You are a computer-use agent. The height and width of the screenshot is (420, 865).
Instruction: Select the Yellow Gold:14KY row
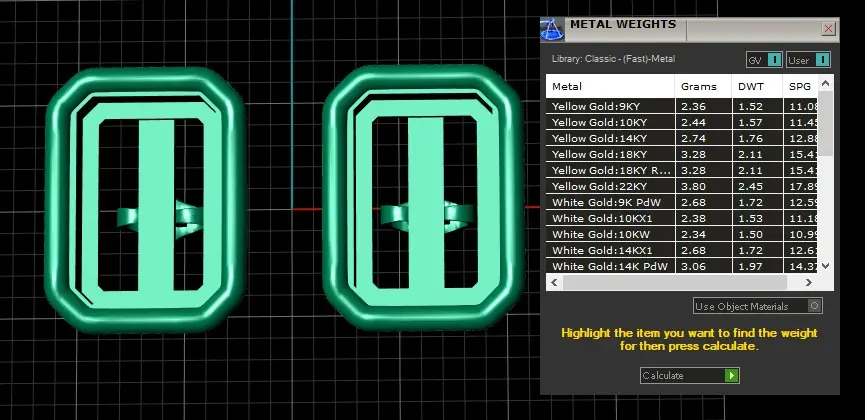tap(682, 138)
